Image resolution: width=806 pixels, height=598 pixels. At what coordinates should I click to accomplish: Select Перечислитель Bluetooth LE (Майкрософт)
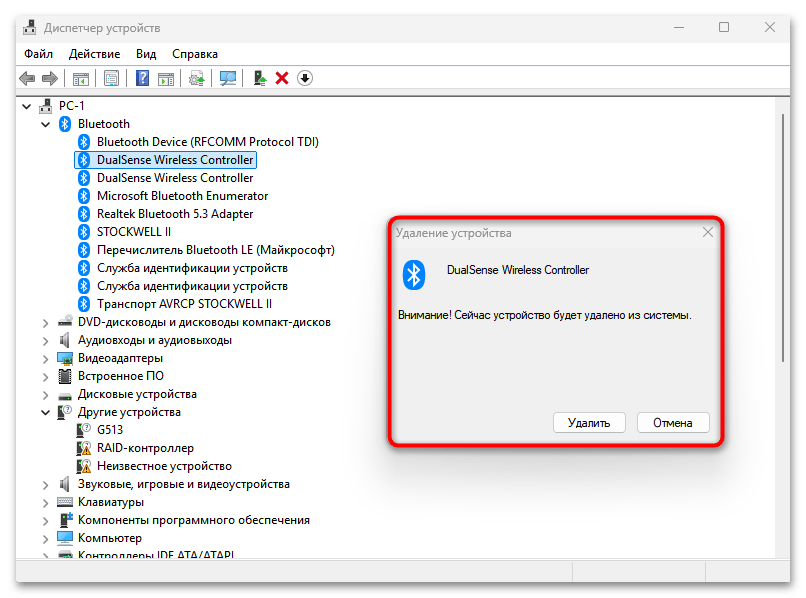click(x=216, y=250)
